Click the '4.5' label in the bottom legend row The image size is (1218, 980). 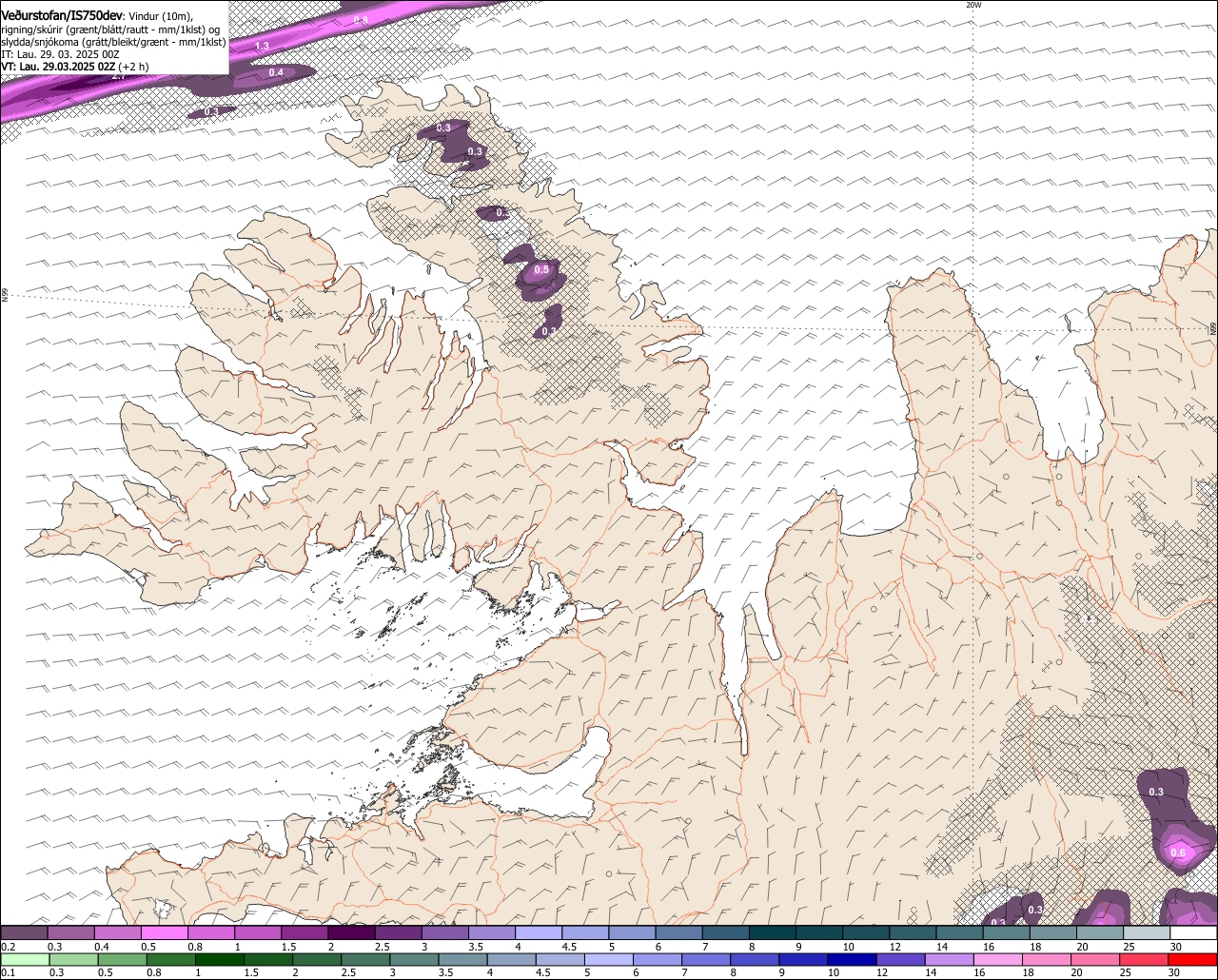542,973
